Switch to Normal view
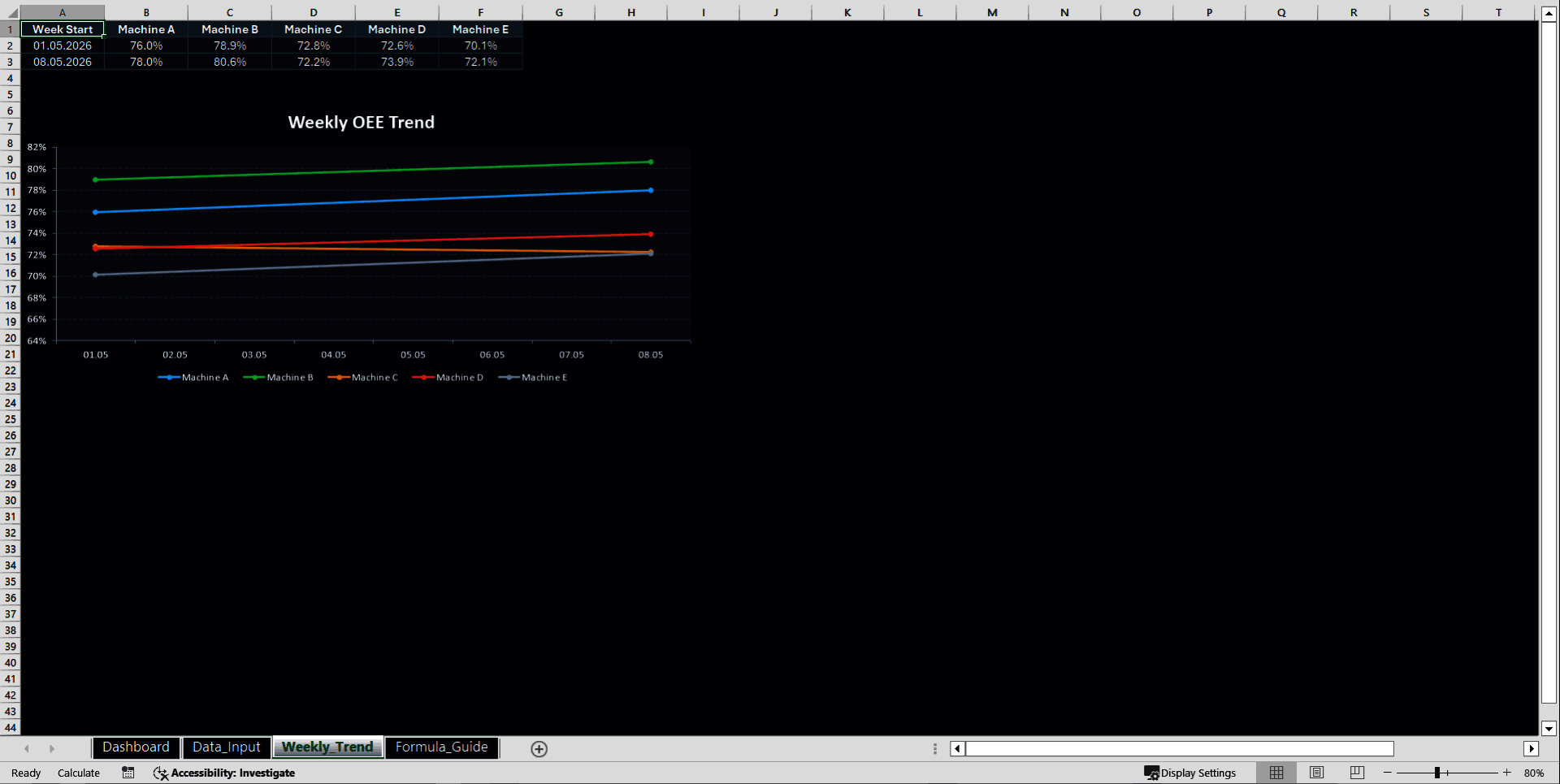1560x784 pixels. [1276, 773]
